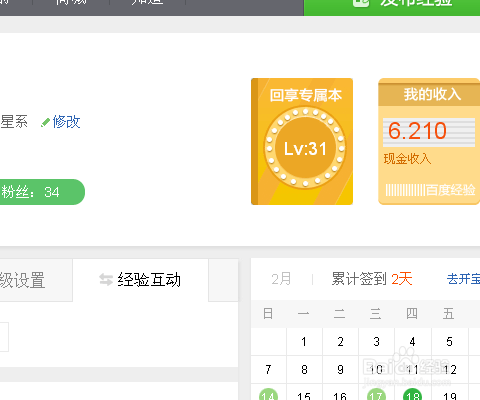Viewport: 480px width, 400px height.
Task: Click the 星系 text beside the edit link
Action: (x=14, y=122)
